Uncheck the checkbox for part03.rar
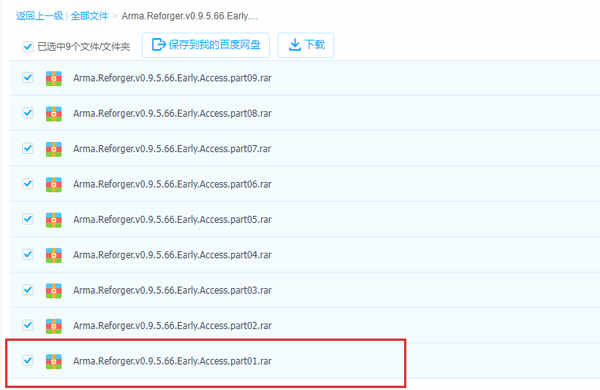600x390 pixels. coord(28,290)
